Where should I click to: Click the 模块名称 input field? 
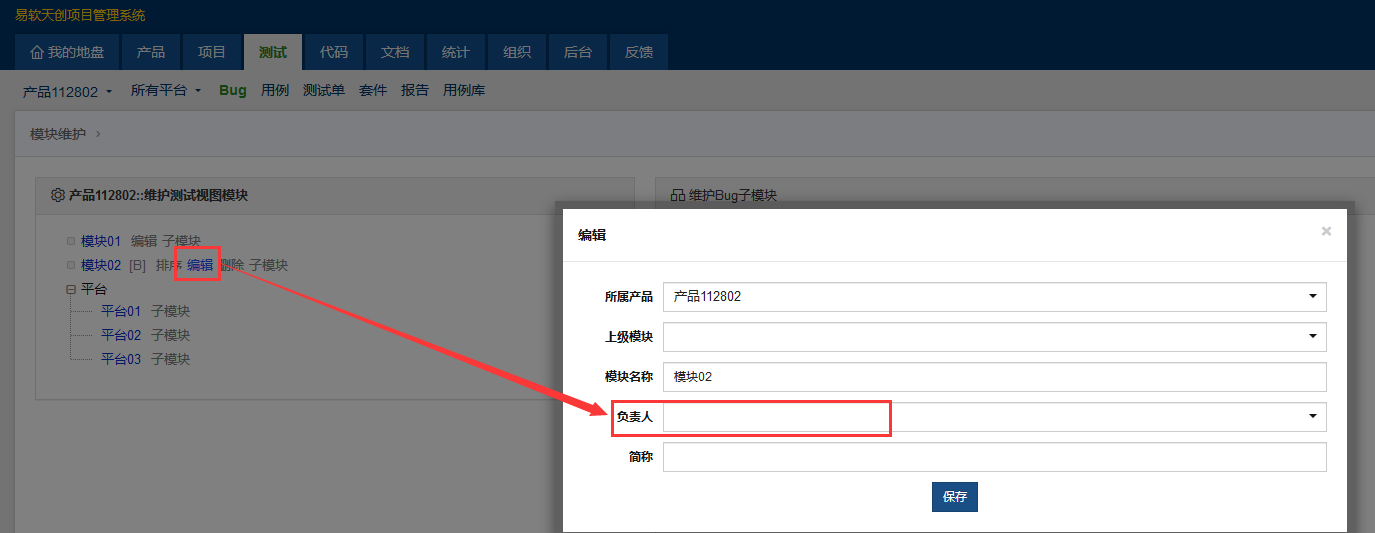[x=994, y=377]
